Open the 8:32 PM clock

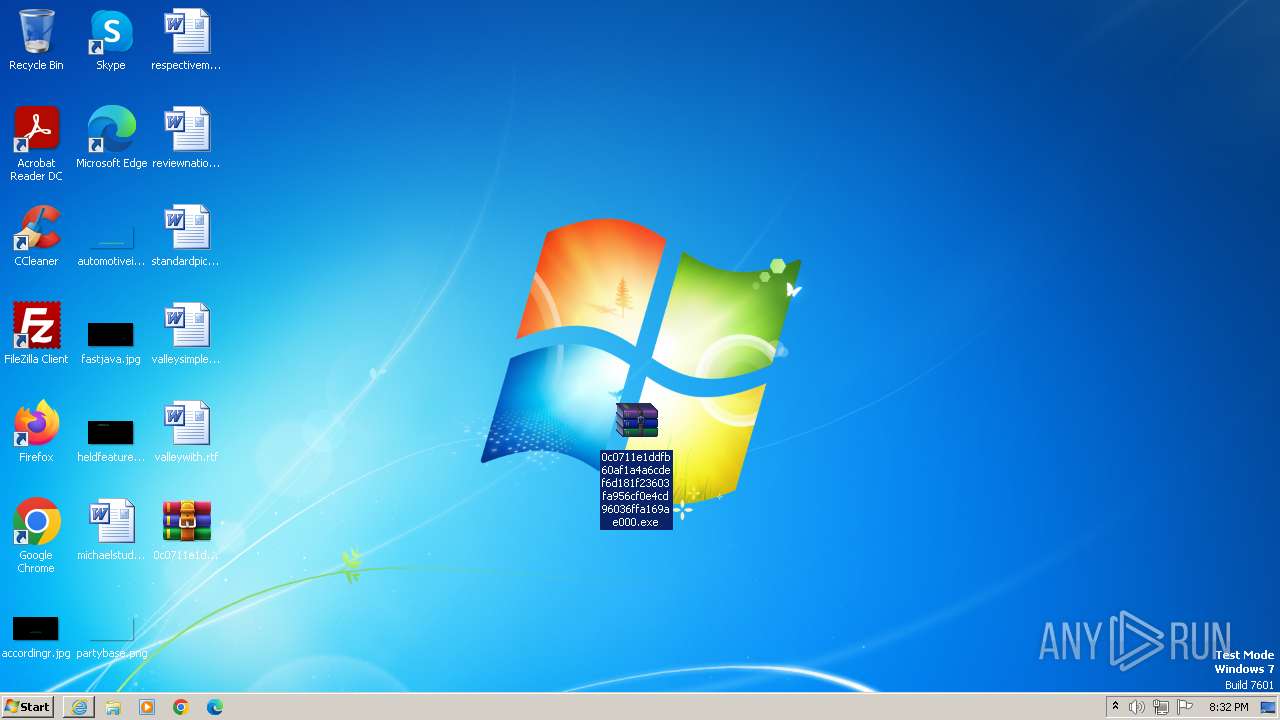[x=1229, y=707]
